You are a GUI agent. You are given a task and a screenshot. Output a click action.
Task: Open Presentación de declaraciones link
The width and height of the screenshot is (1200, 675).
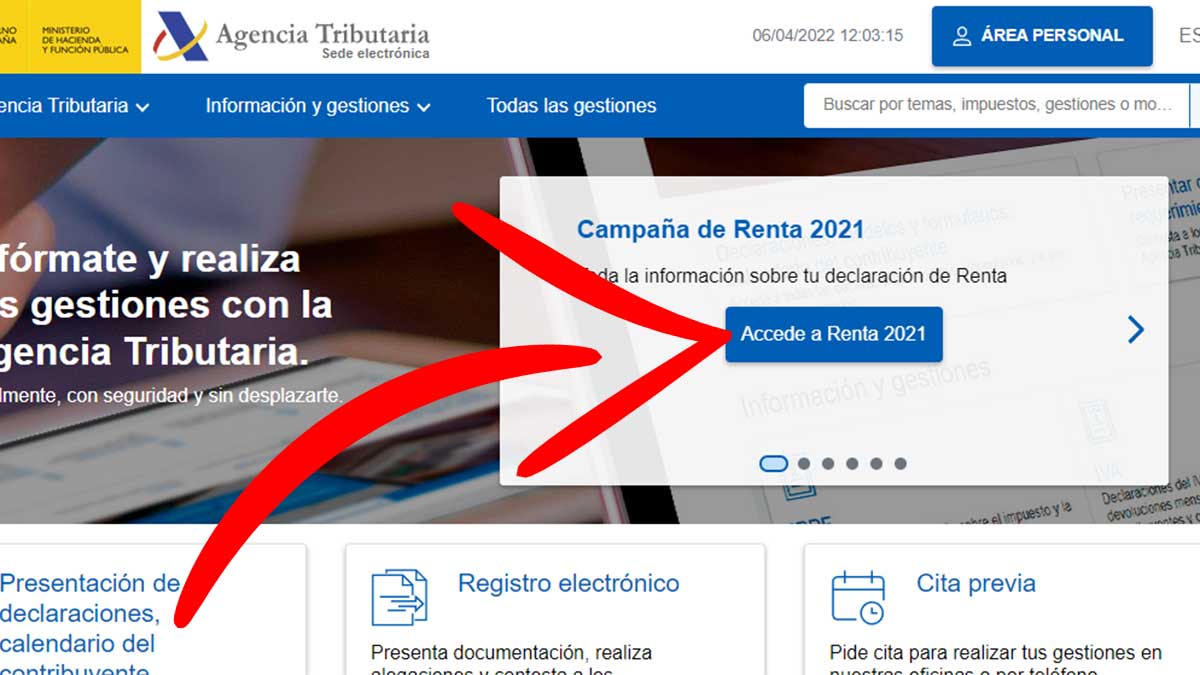88,612
